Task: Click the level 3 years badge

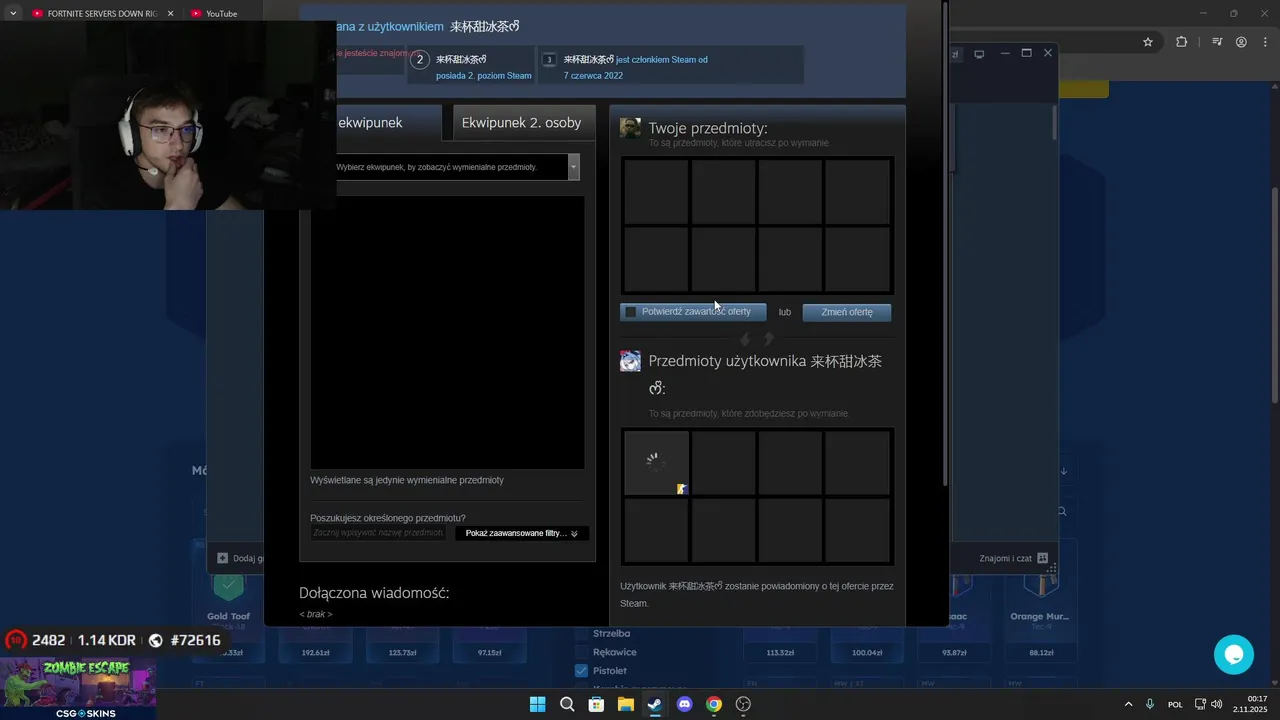Action: coord(549,60)
